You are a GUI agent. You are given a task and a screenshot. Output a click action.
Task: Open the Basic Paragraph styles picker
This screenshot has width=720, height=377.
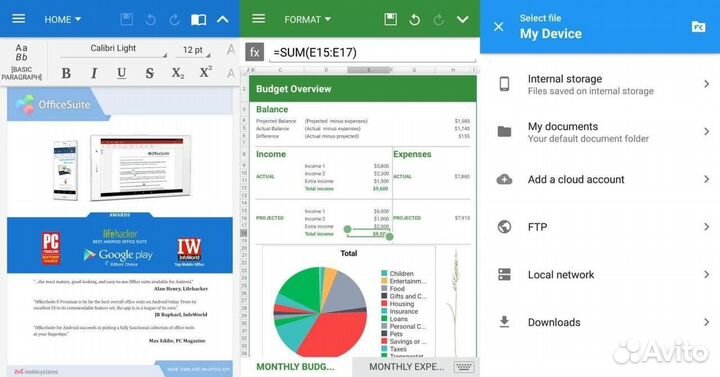click(x=22, y=62)
